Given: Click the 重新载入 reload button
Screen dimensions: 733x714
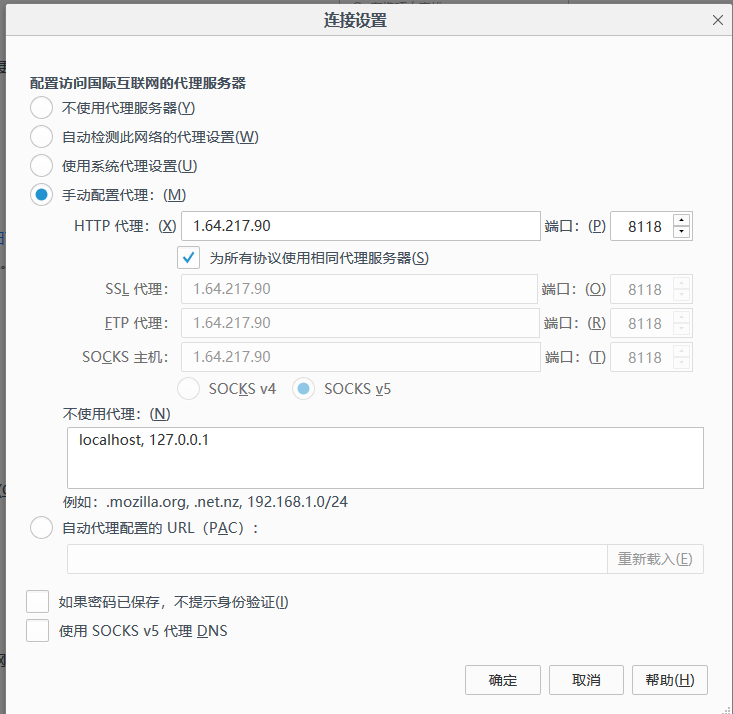Looking at the screenshot, I should click(655, 559).
